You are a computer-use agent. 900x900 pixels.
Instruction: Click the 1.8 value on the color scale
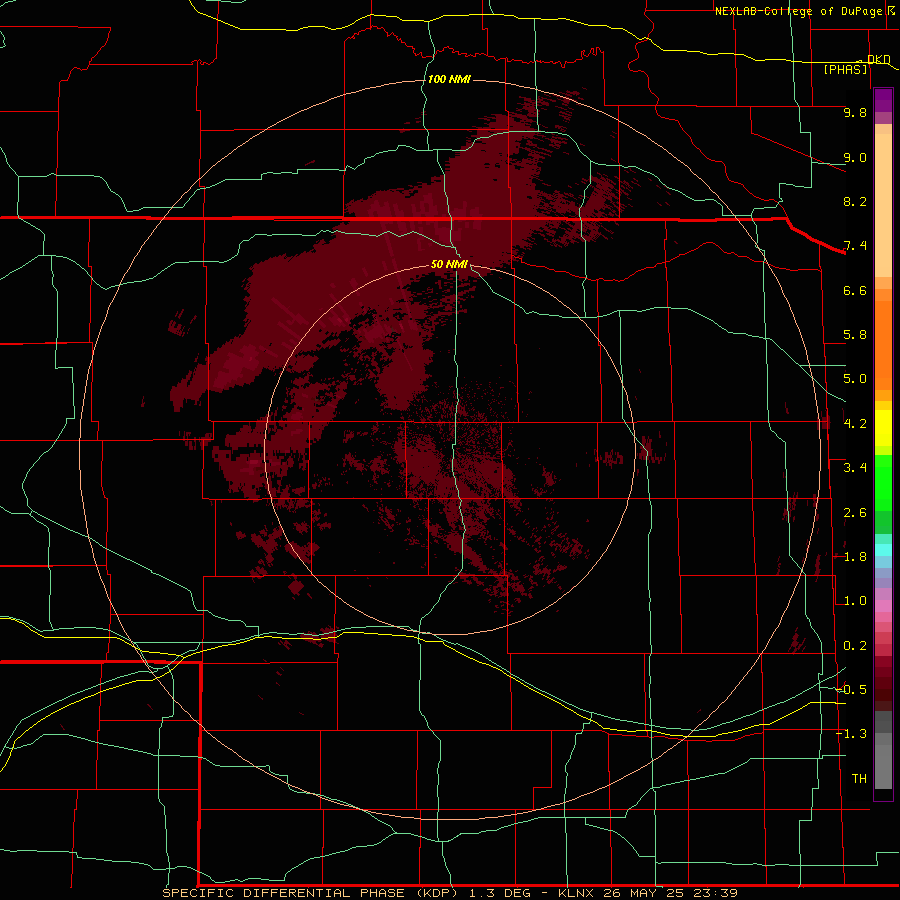855,557
